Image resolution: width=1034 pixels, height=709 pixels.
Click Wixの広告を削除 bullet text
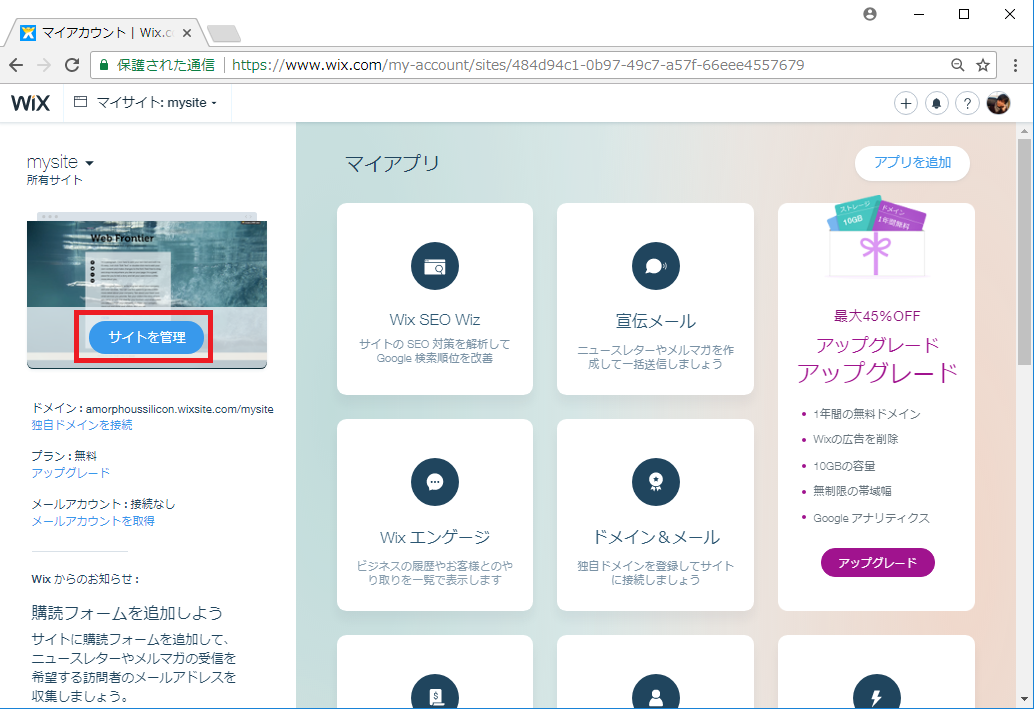click(x=855, y=439)
